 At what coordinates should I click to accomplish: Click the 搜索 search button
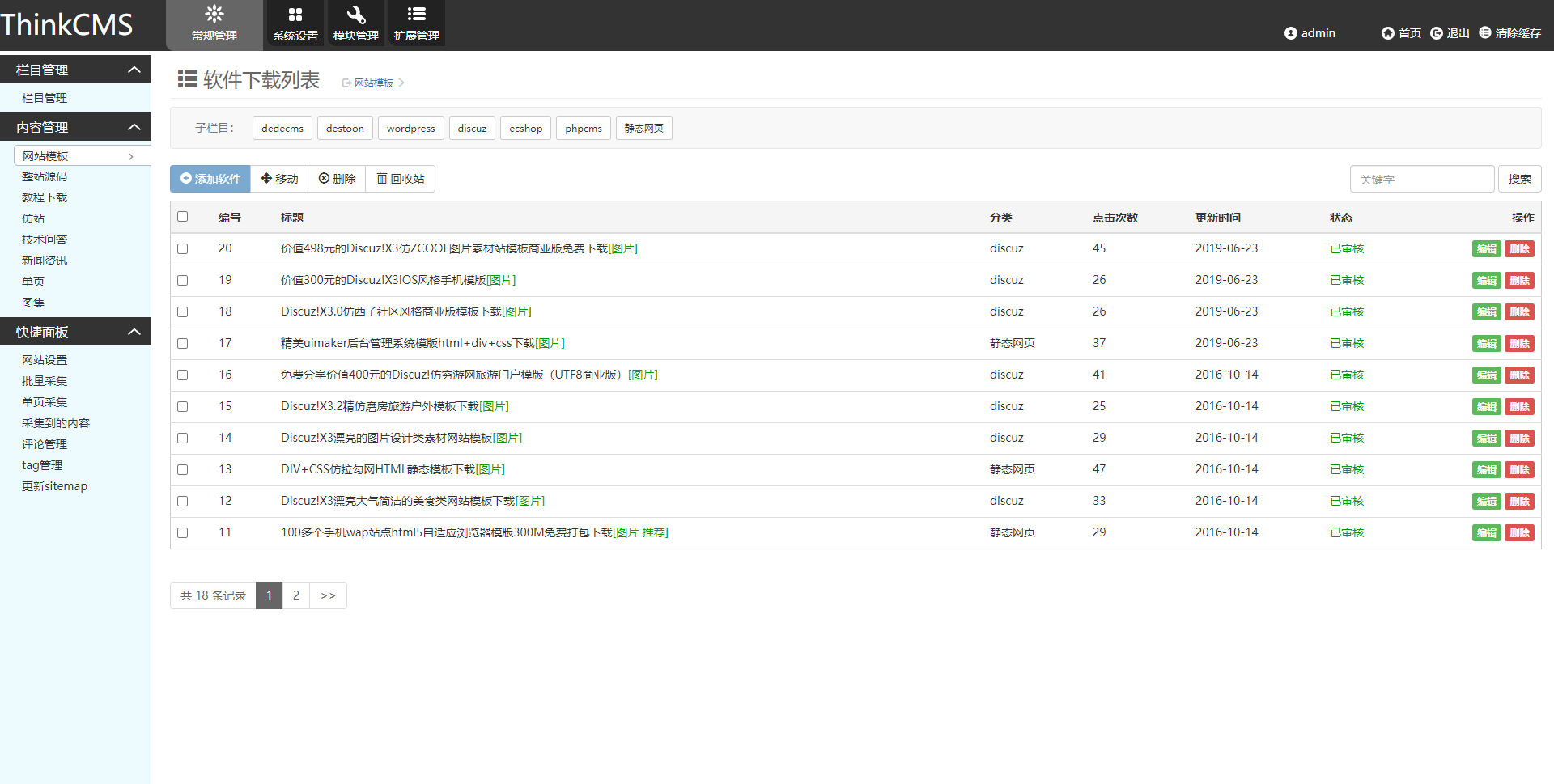point(1519,179)
